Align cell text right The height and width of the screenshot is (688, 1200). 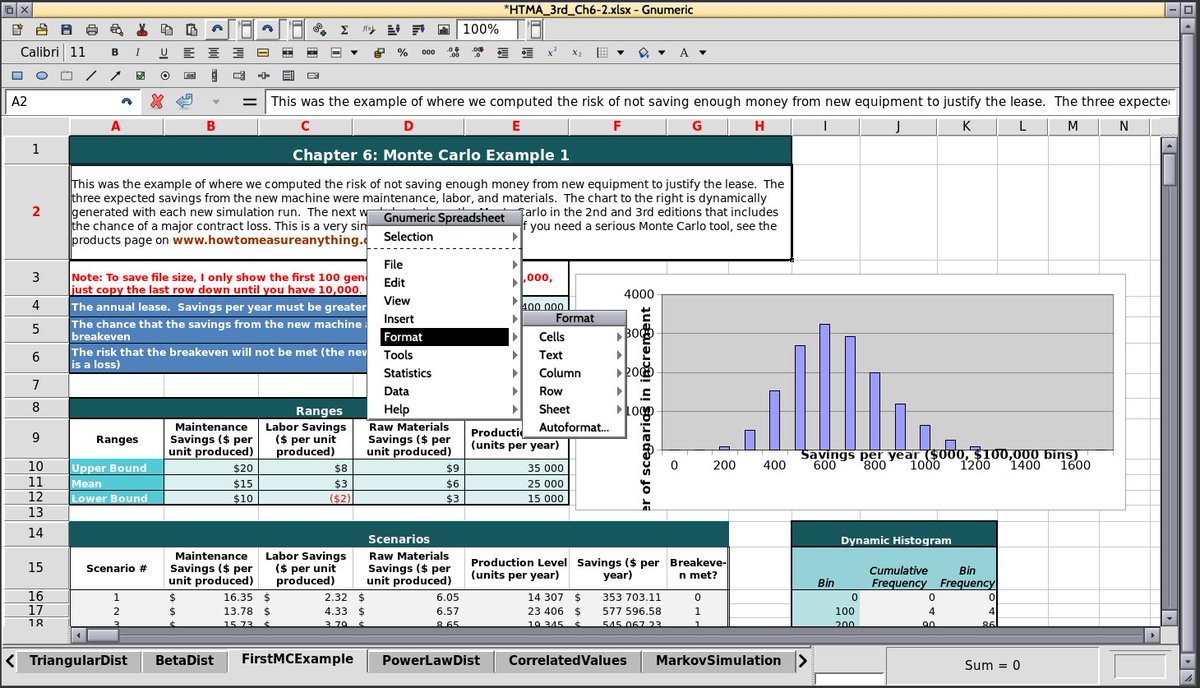[x=238, y=53]
